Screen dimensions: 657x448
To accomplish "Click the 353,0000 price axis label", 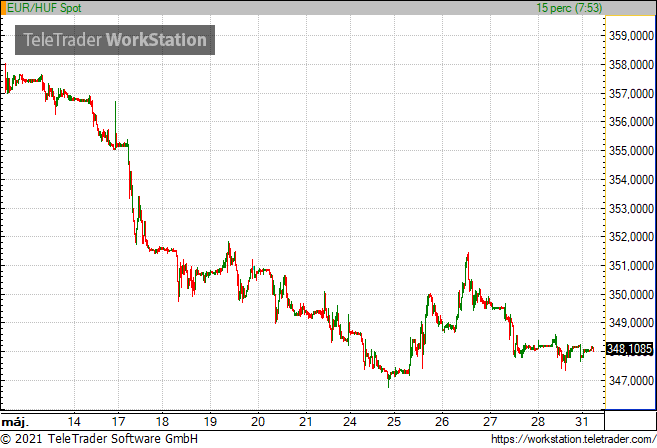I will click(x=631, y=209).
